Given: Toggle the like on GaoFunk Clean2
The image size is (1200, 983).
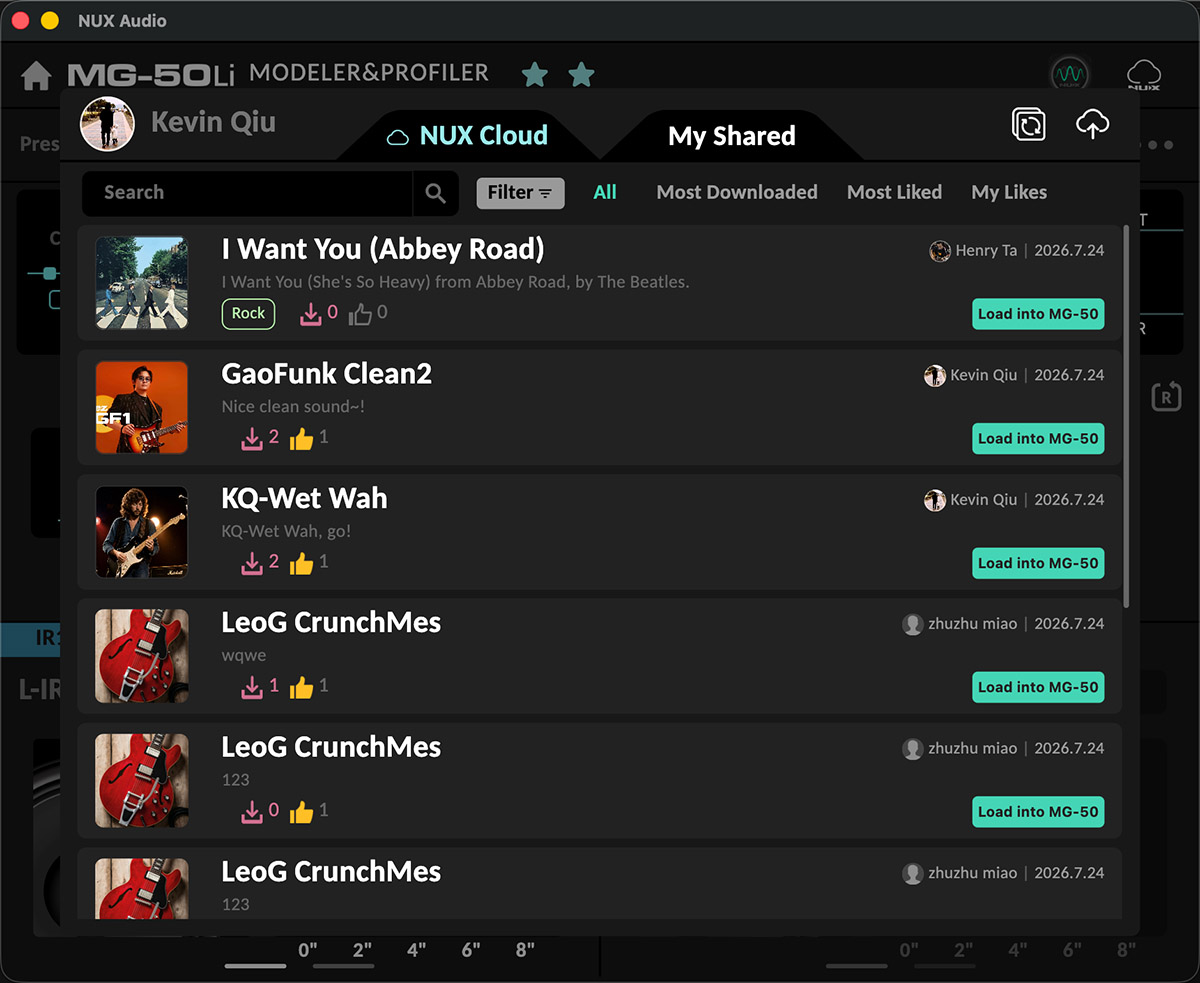Looking at the screenshot, I should click(x=301, y=439).
